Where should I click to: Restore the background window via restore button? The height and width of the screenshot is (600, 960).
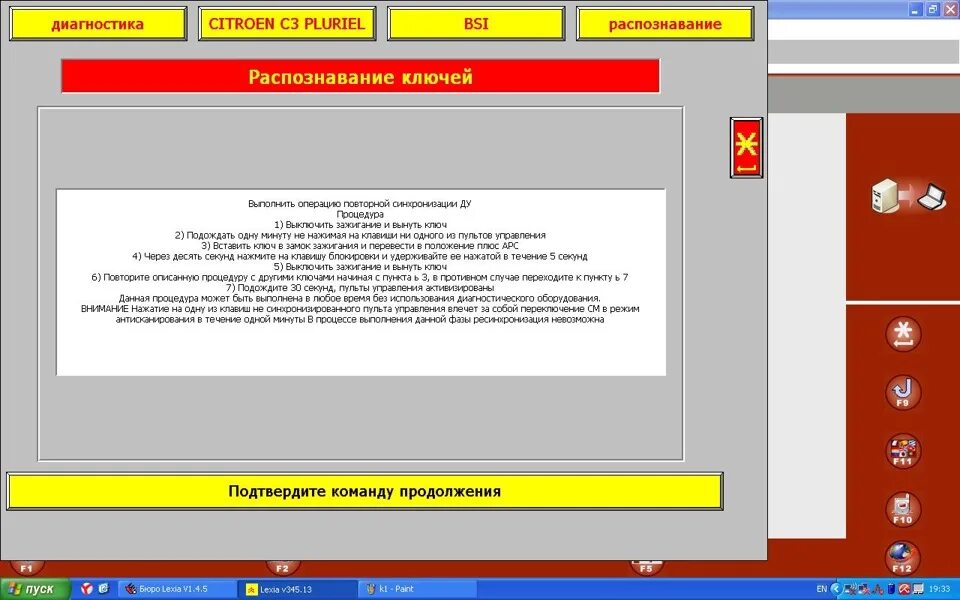click(932, 9)
